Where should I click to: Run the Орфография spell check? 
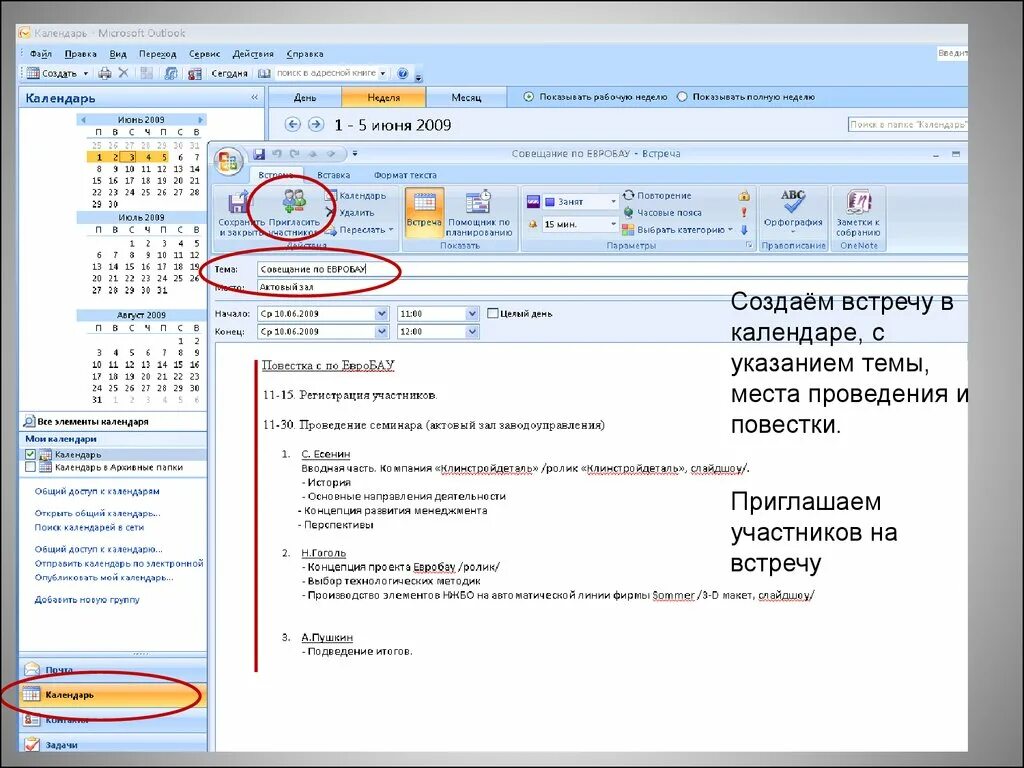793,210
